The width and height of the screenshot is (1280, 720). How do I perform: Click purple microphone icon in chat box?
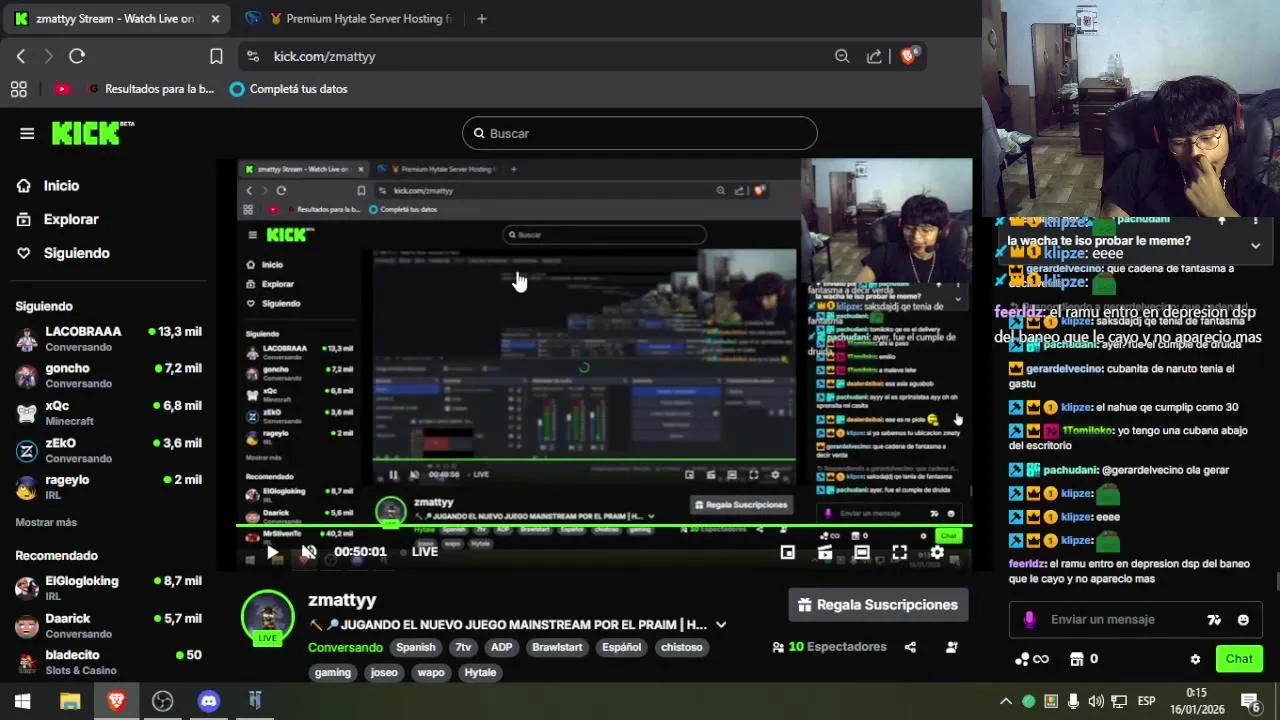(1029, 620)
